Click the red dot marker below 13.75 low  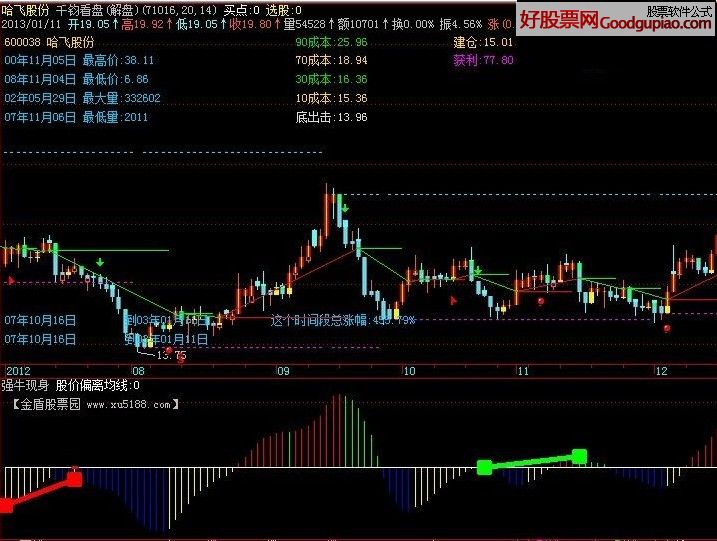click(x=180, y=360)
